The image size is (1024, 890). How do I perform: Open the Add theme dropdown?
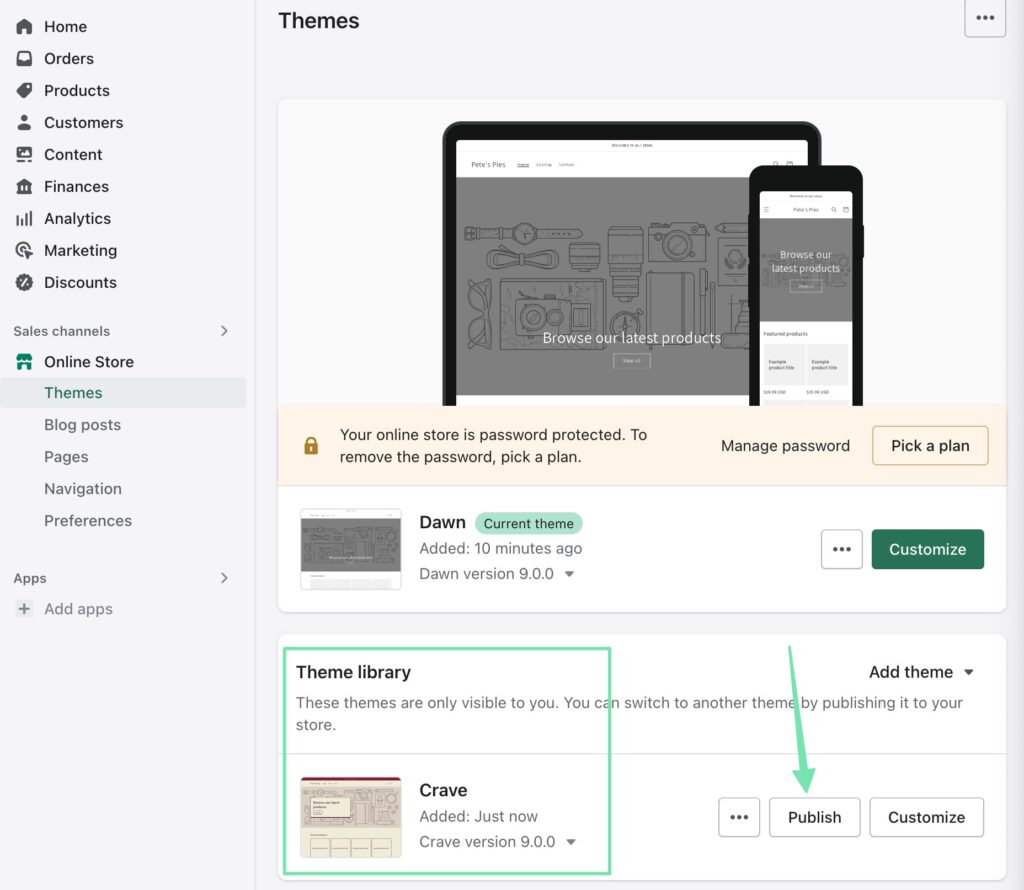pyautogui.click(x=920, y=672)
